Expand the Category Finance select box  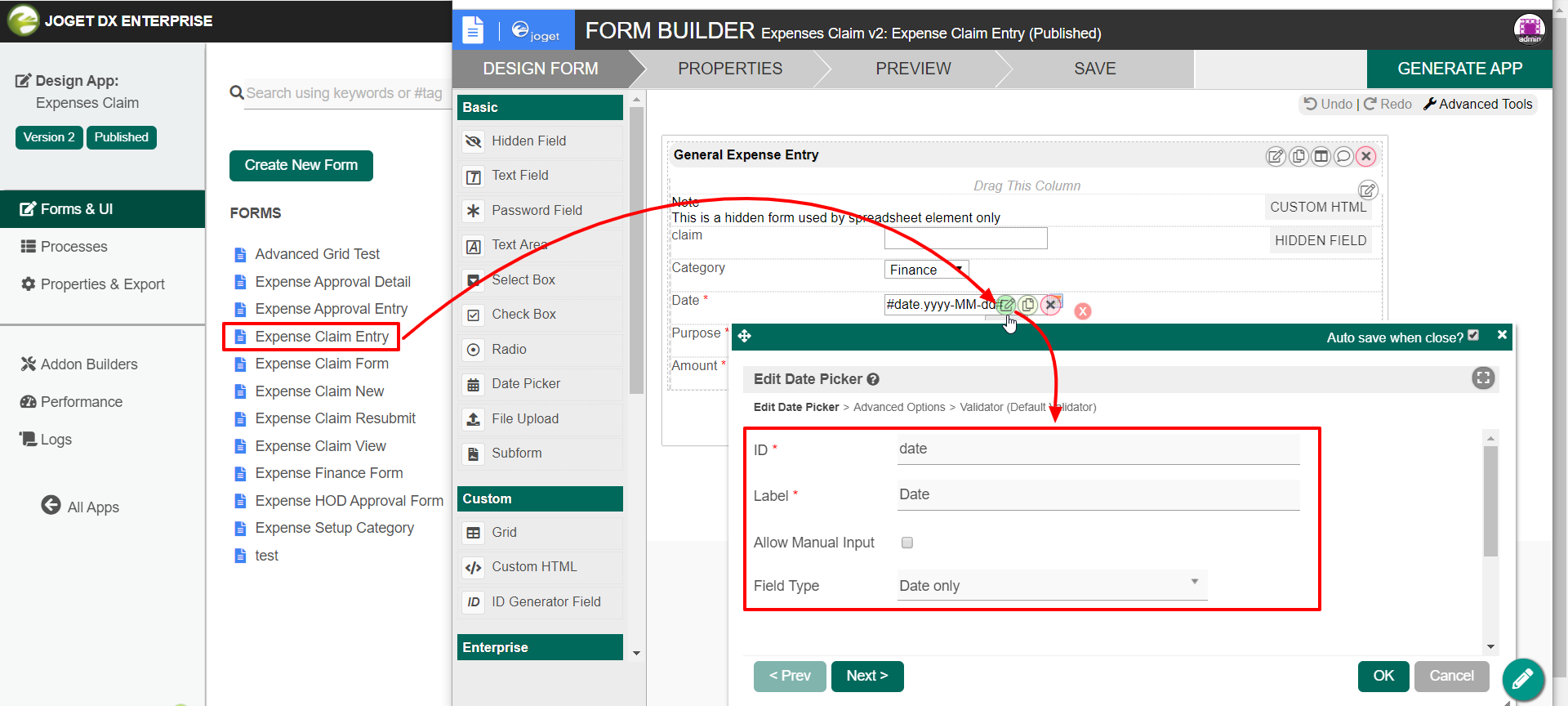[926, 270]
